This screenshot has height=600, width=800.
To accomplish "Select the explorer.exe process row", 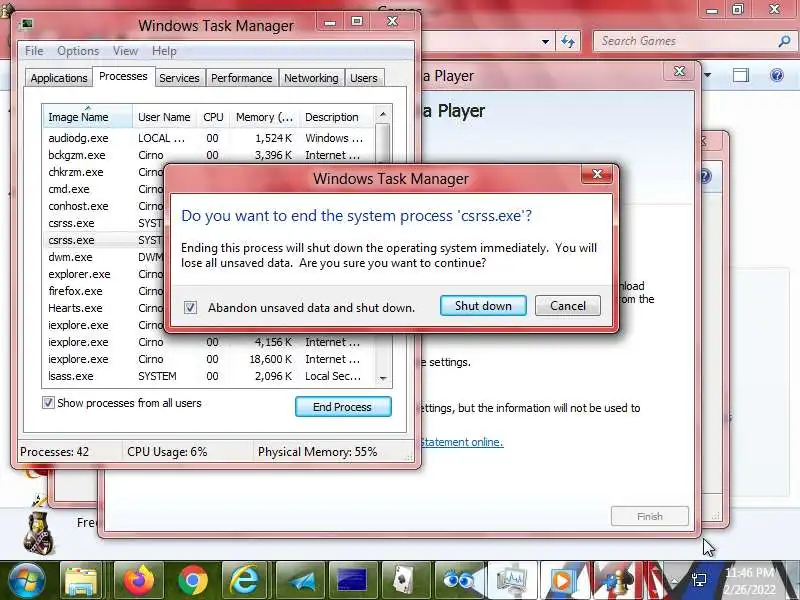I will tap(104, 274).
